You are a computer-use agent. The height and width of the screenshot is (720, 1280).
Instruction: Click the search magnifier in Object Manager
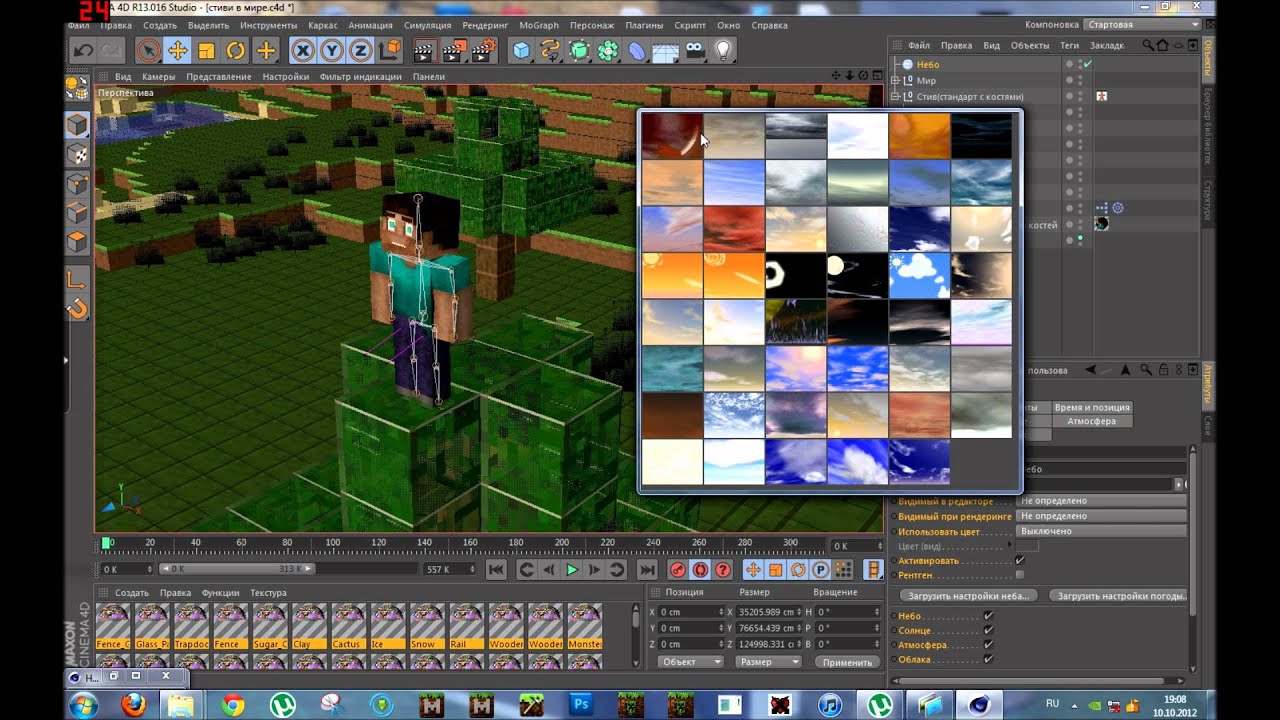coord(1149,45)
